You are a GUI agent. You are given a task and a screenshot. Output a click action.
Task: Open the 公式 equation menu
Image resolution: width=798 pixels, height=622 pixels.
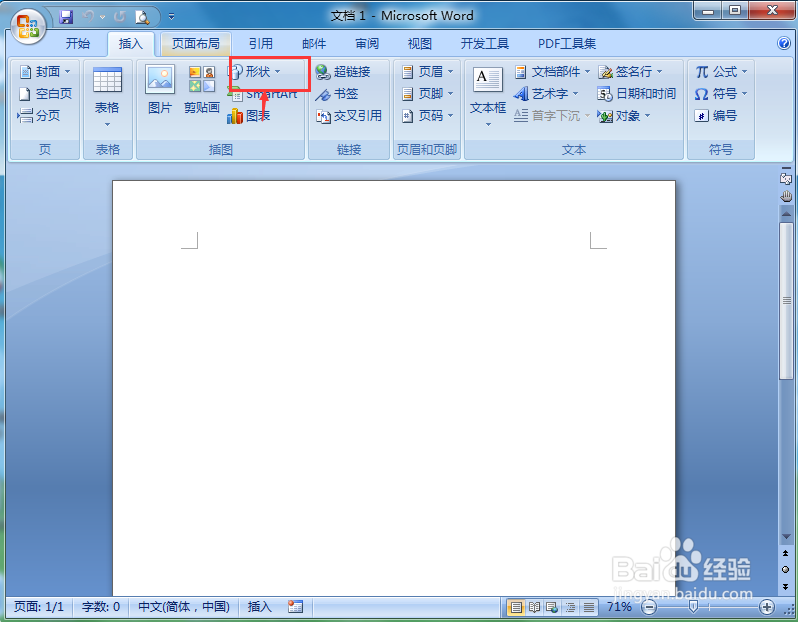tap(721, 72)
